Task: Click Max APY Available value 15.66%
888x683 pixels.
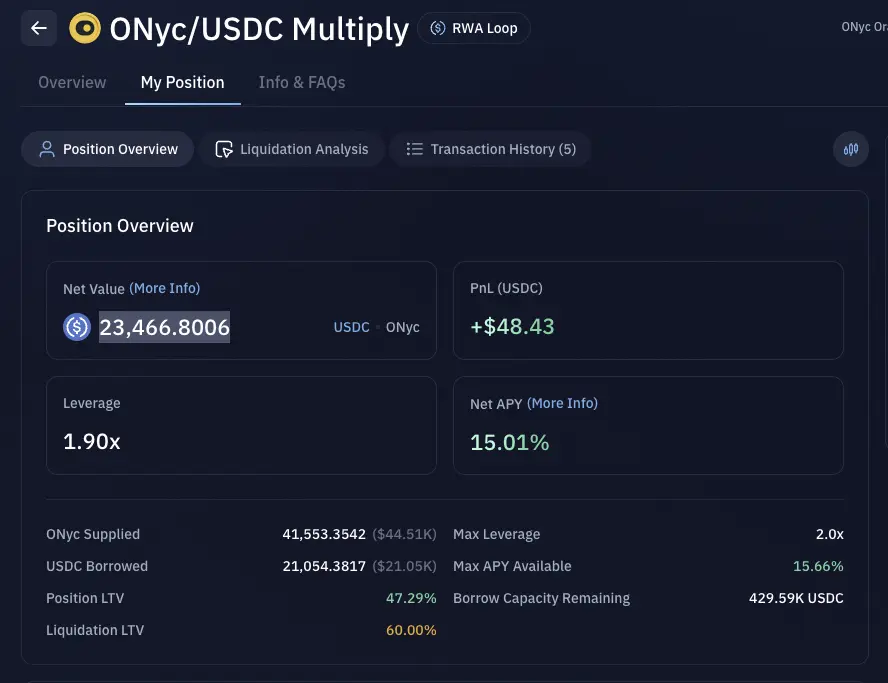Action: [818, 566]
